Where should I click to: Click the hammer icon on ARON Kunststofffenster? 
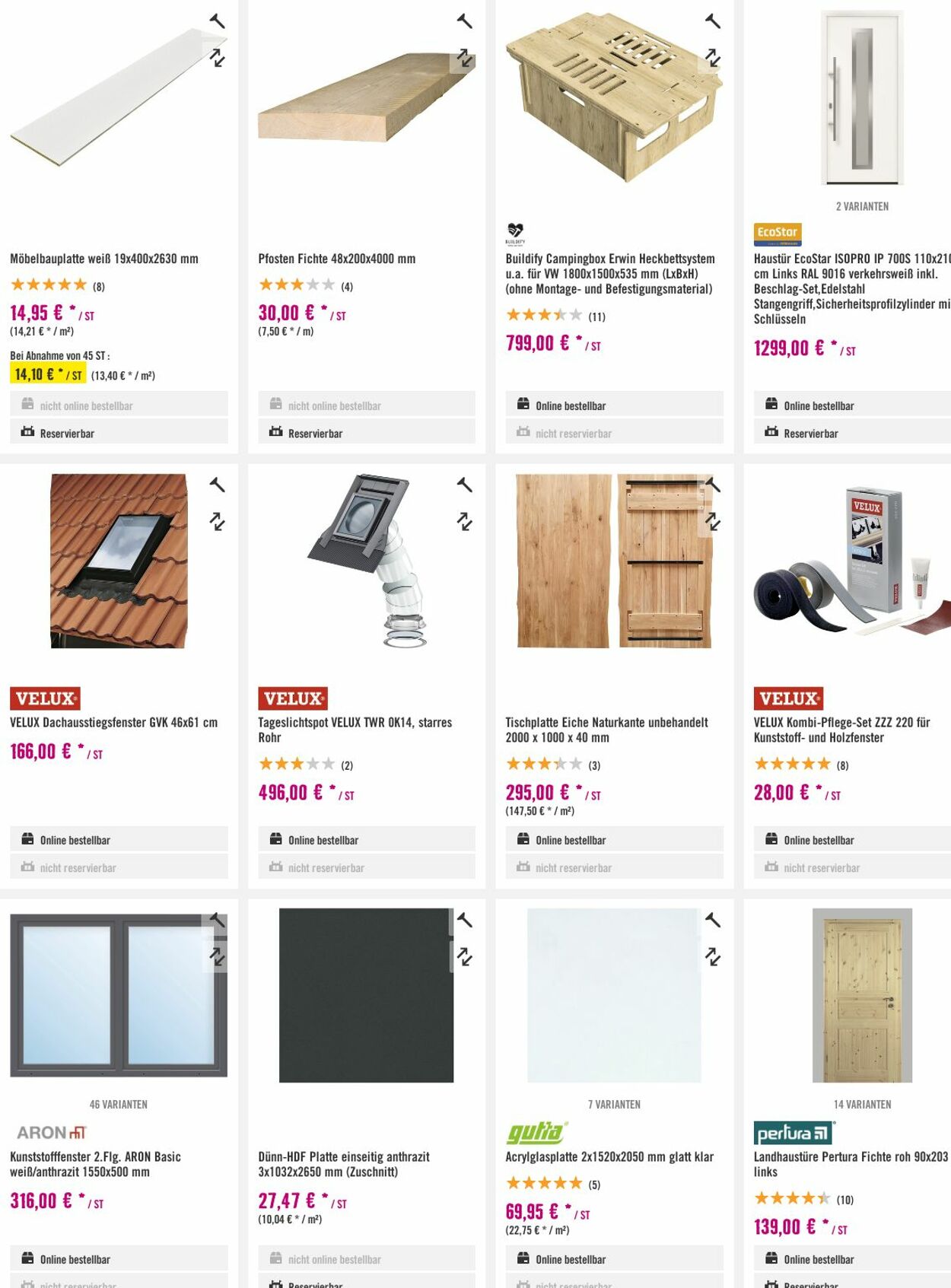pos(217,920)
